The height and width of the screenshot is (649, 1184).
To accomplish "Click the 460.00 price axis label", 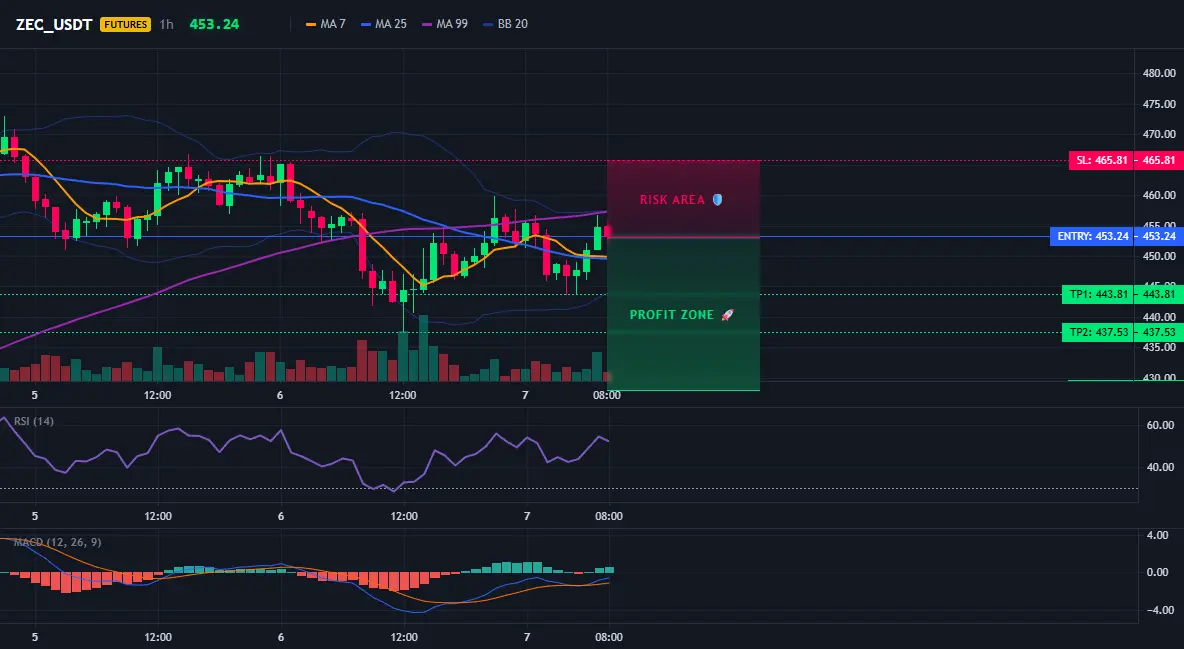I will point(1159,195).
